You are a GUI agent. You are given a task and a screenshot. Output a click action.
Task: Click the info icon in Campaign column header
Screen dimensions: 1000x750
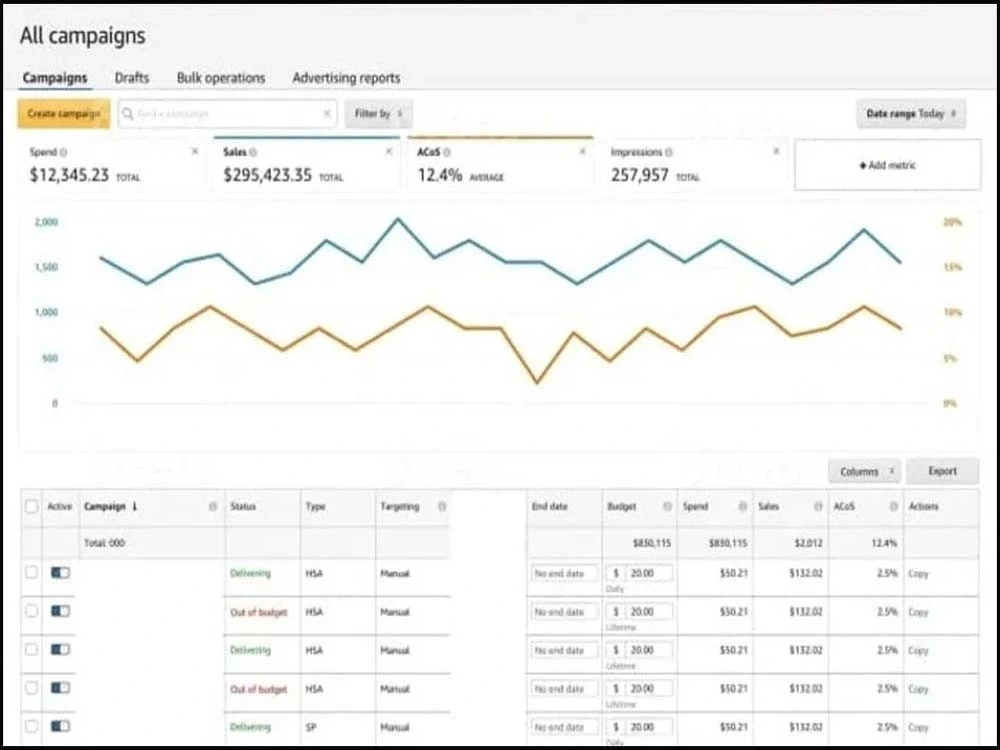click(x=213, y=506)
